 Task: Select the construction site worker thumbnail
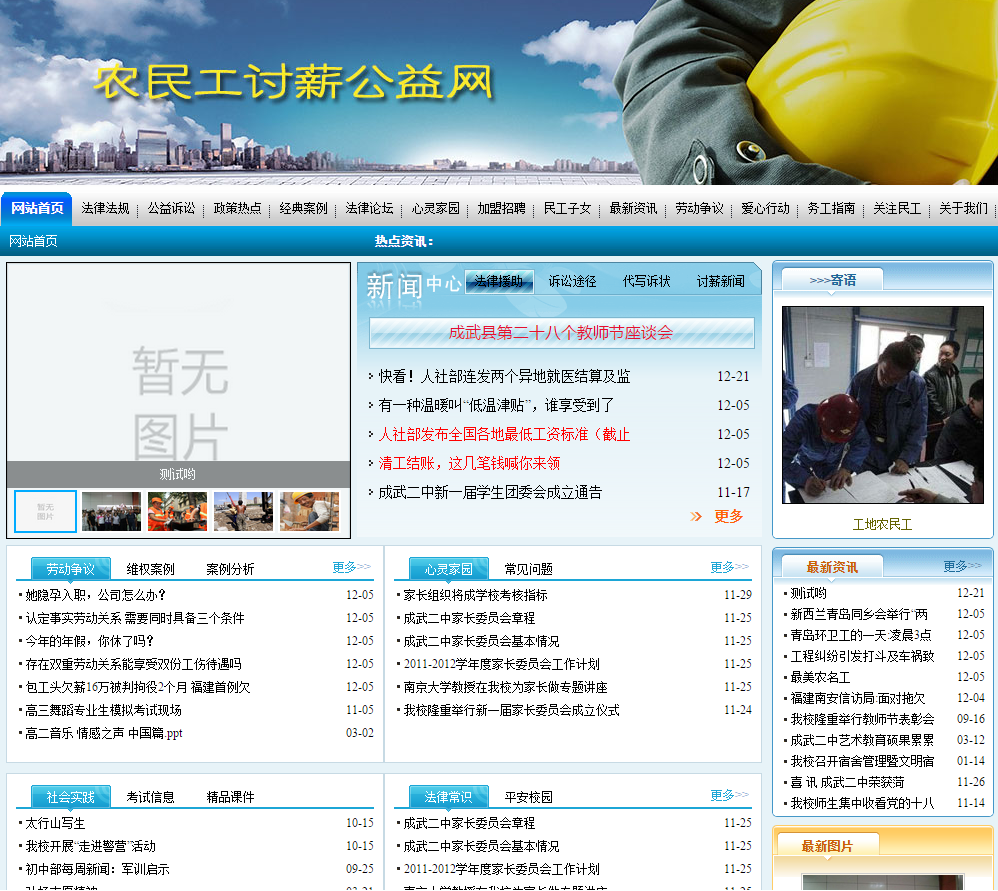click(x=243, y=511)
